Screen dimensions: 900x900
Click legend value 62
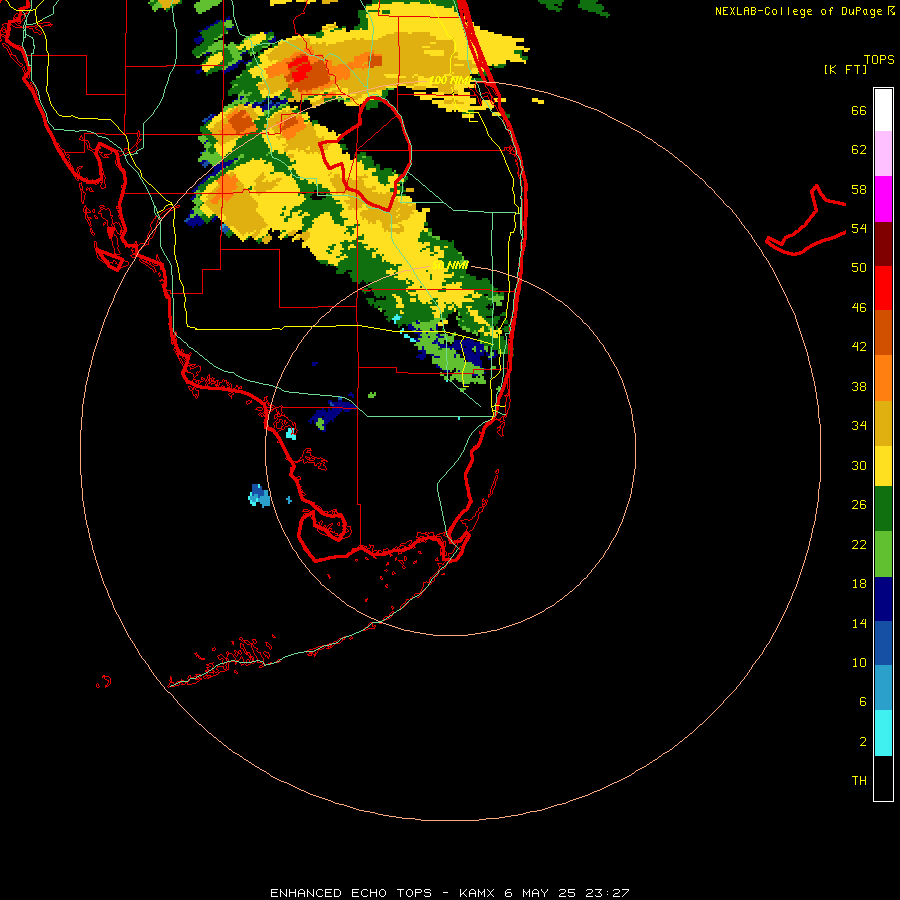859,150
